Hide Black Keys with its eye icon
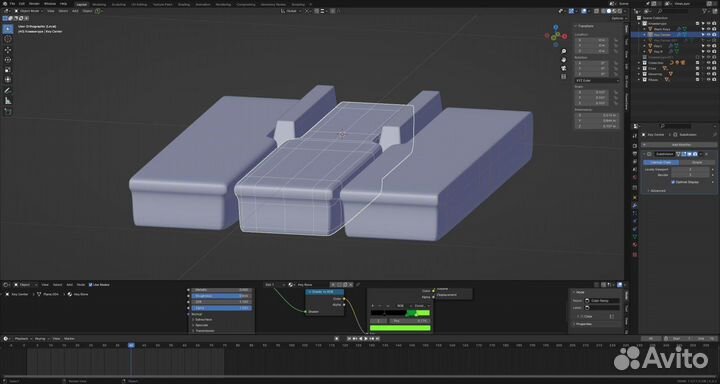The width and height of the screenshot is (720, 384). [709, 29]
